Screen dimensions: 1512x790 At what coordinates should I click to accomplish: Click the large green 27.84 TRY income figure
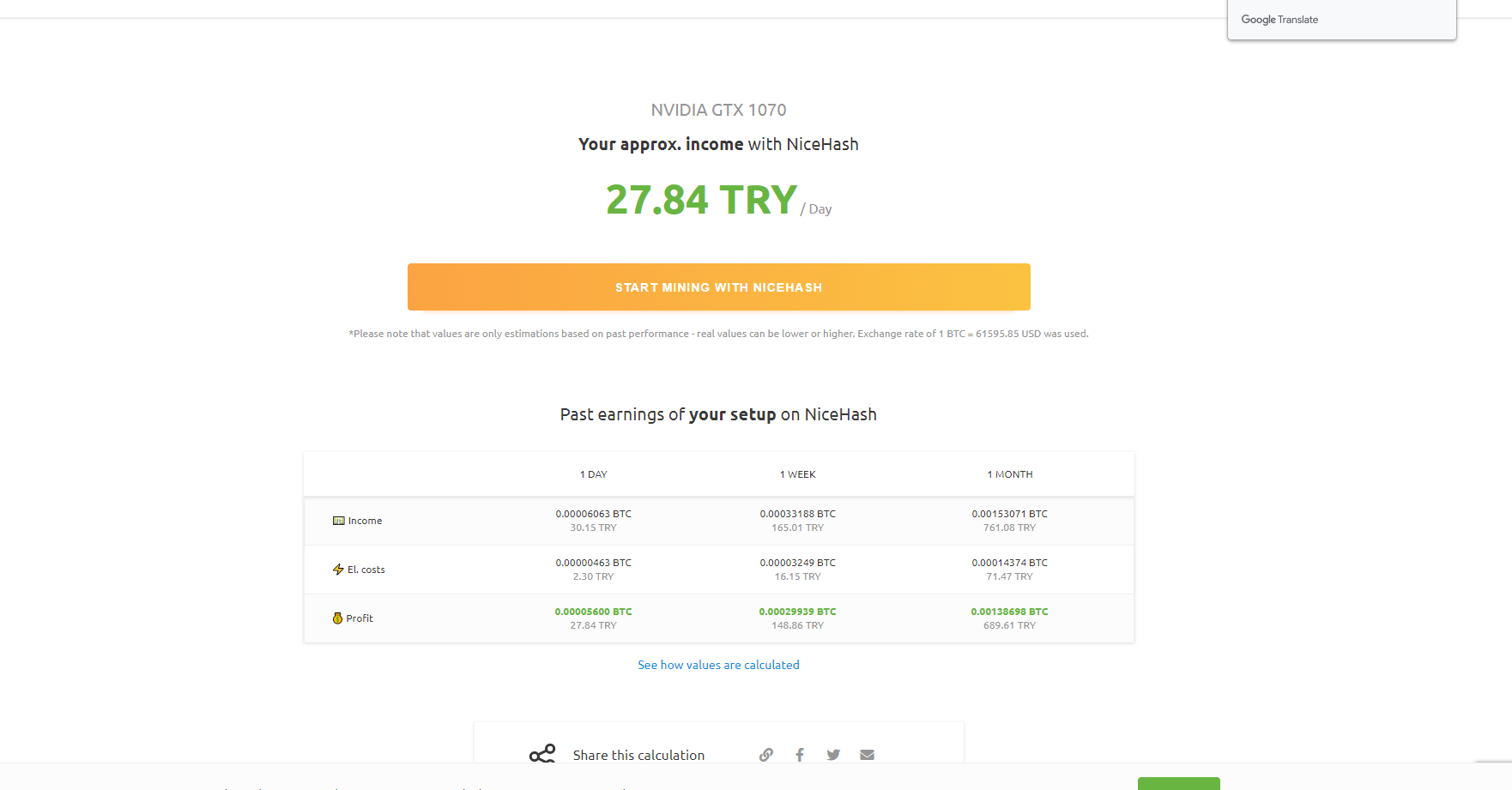[x=702, y=200]
